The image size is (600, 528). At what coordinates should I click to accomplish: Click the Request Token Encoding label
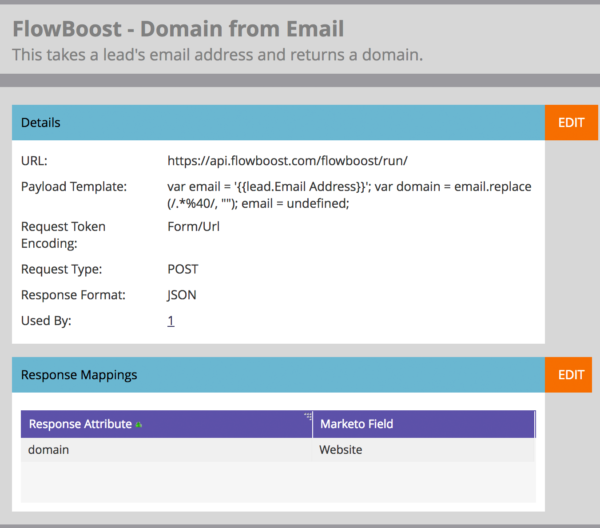tap(63, 235)
